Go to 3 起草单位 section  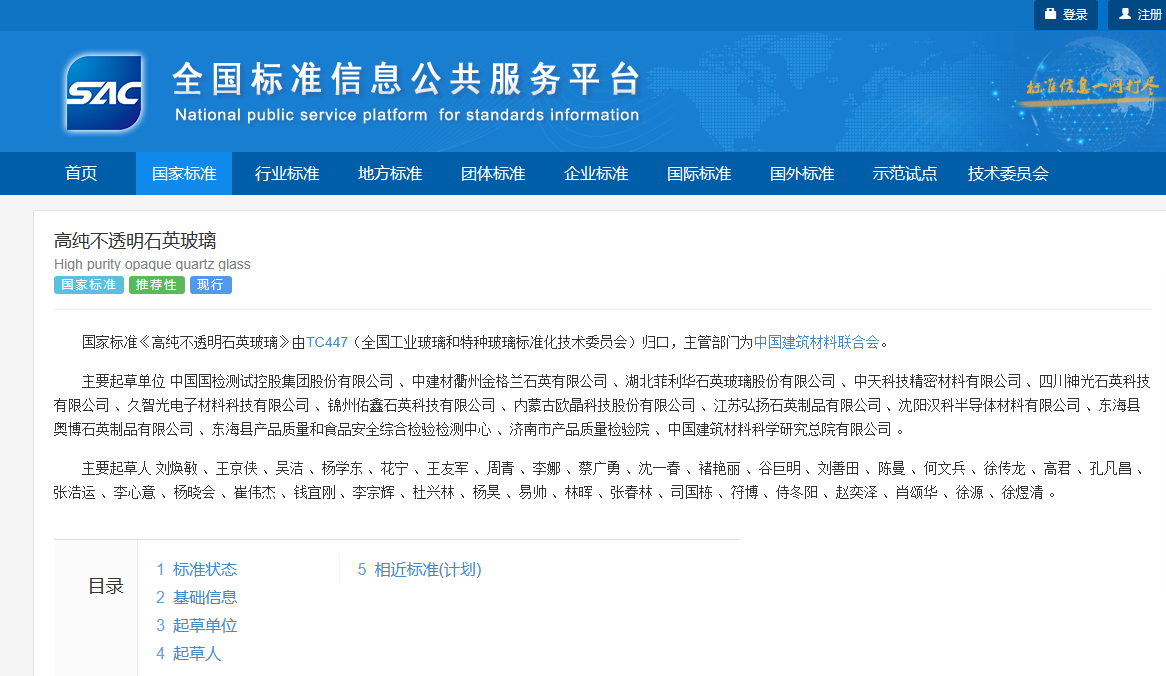(197, 626)
